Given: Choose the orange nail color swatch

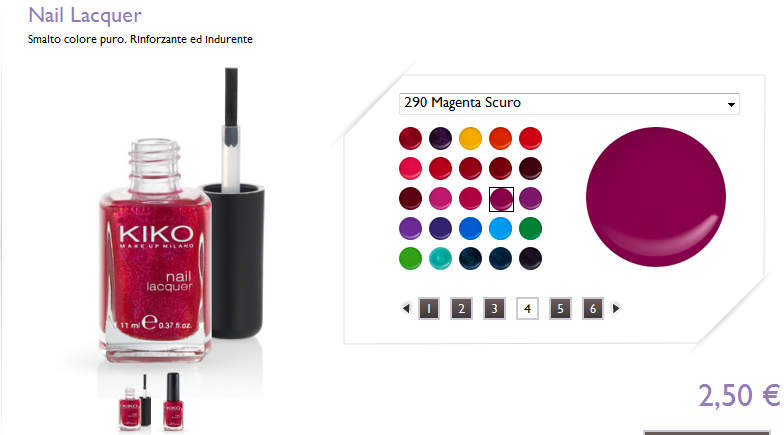Looking at the screenshot, I should 500,138.
